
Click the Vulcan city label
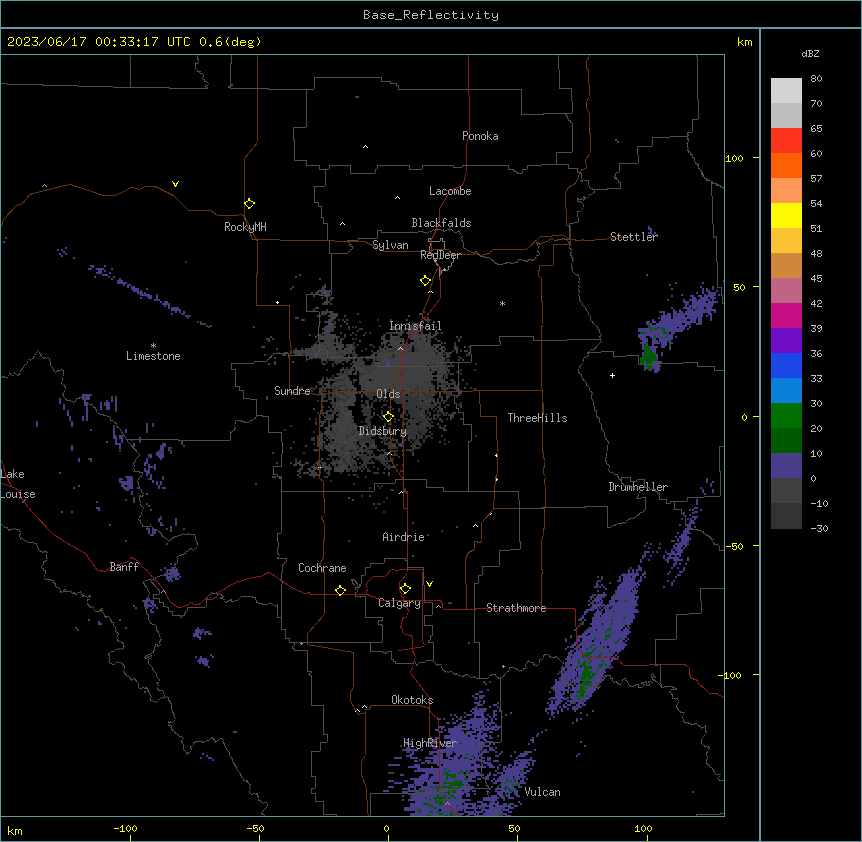(x=542, y=792)
